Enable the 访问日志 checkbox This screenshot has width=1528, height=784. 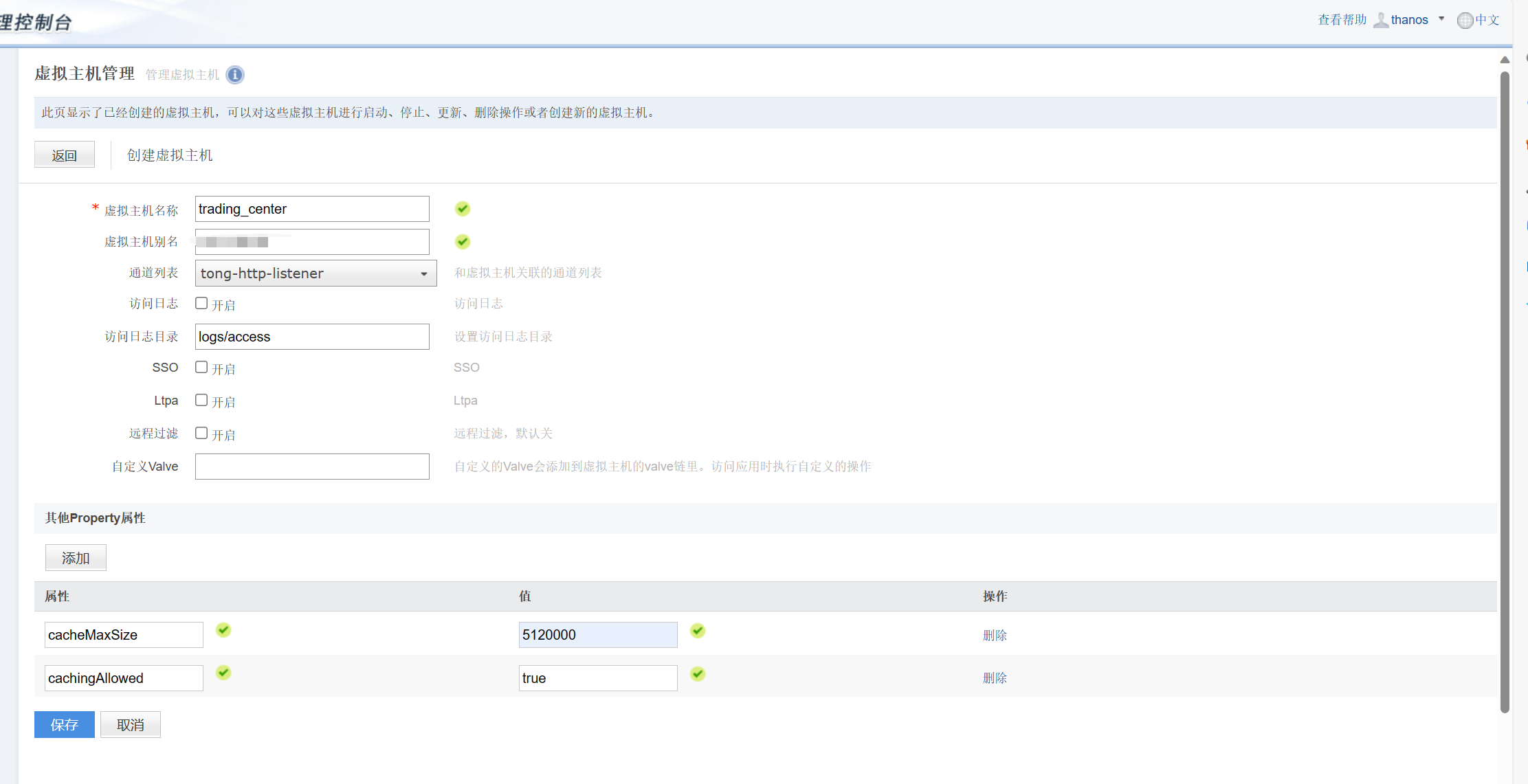click(201, 303)
